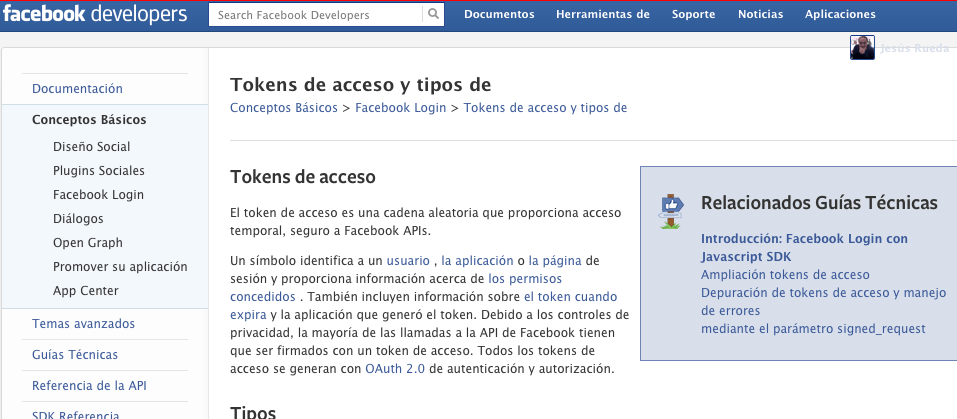This screenshot has width=957, height=419.
Task: Click the search magnifier icon
Action: coord(433,14)
